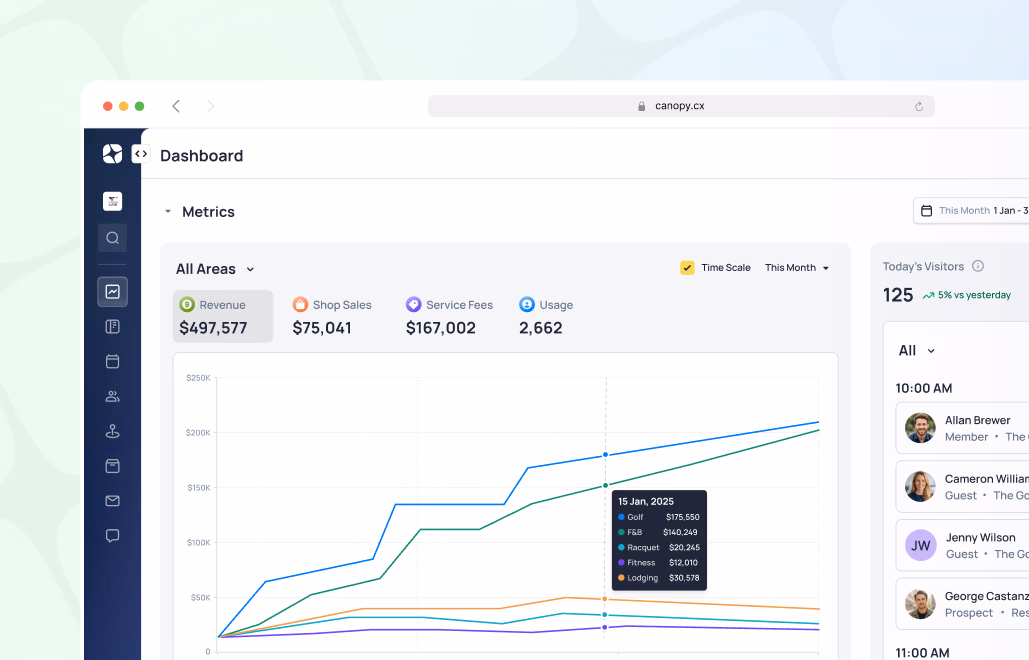Open the All visitors filter dropdown
This screenshot has height=660, width=1029.
[x=916, y=350]
